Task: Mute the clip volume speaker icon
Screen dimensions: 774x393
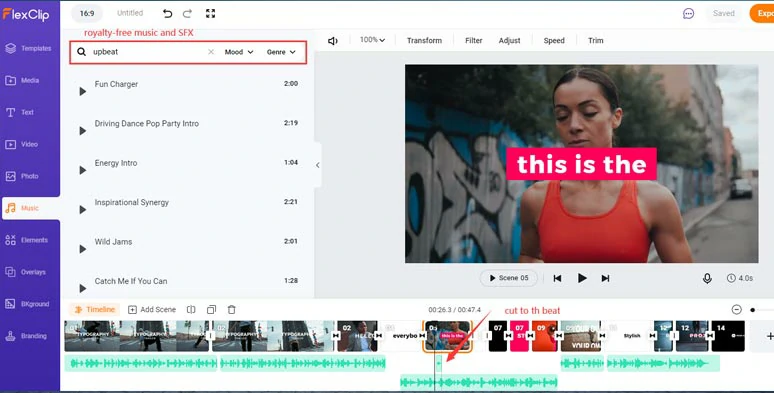Action: [333, 41]
